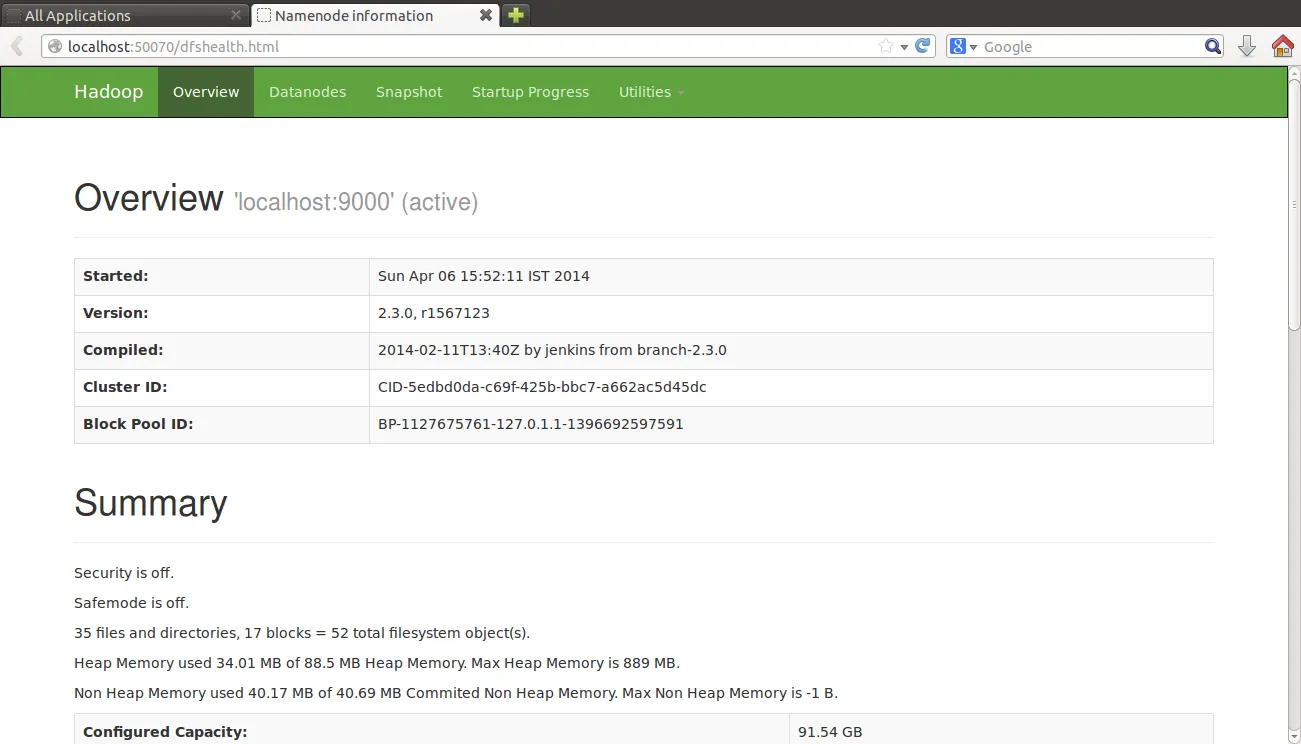
Task: Go back using the back arrow
Action: (x=16, y=45)
